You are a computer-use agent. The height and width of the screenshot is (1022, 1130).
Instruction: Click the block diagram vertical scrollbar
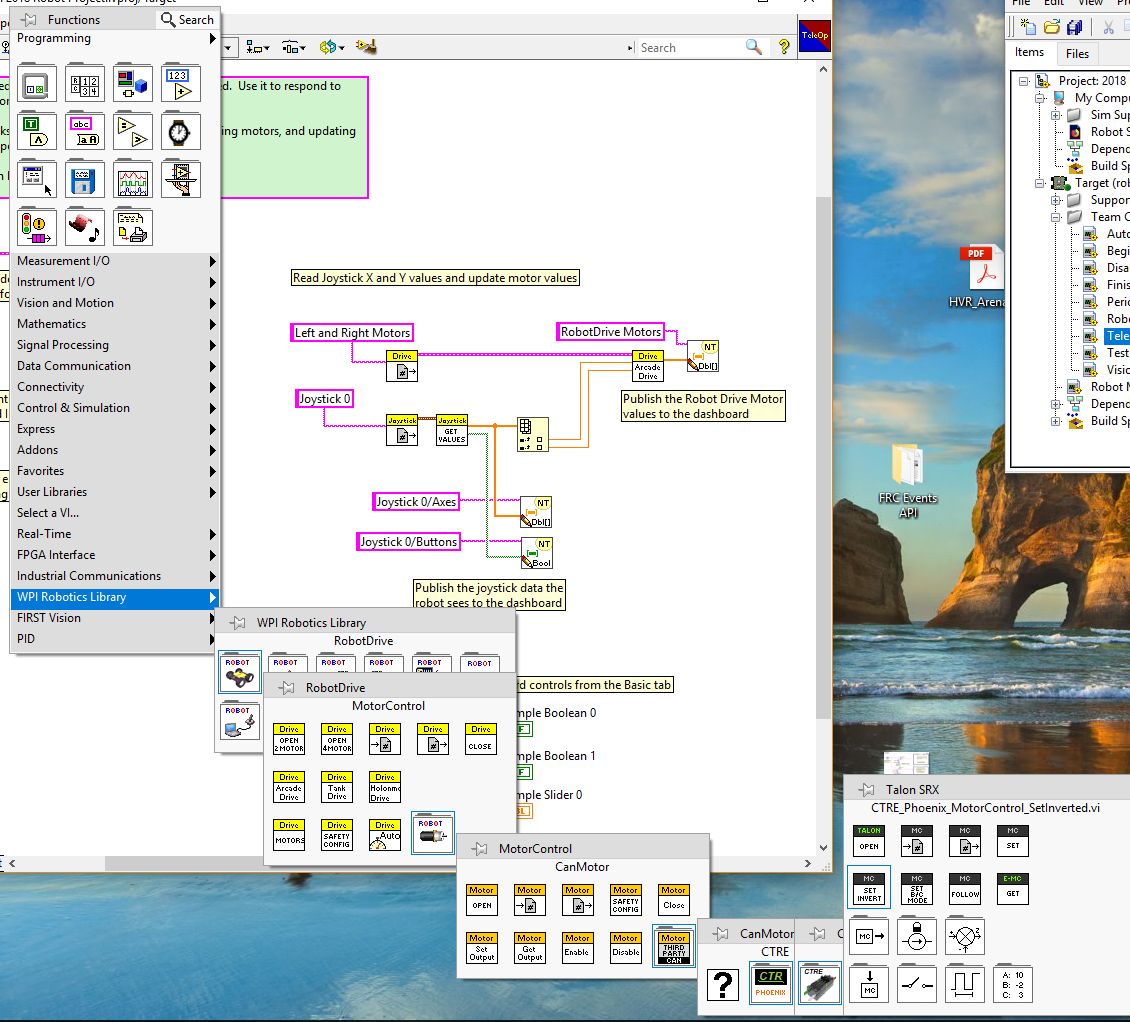pyautogui.click(x=824, y=458)
